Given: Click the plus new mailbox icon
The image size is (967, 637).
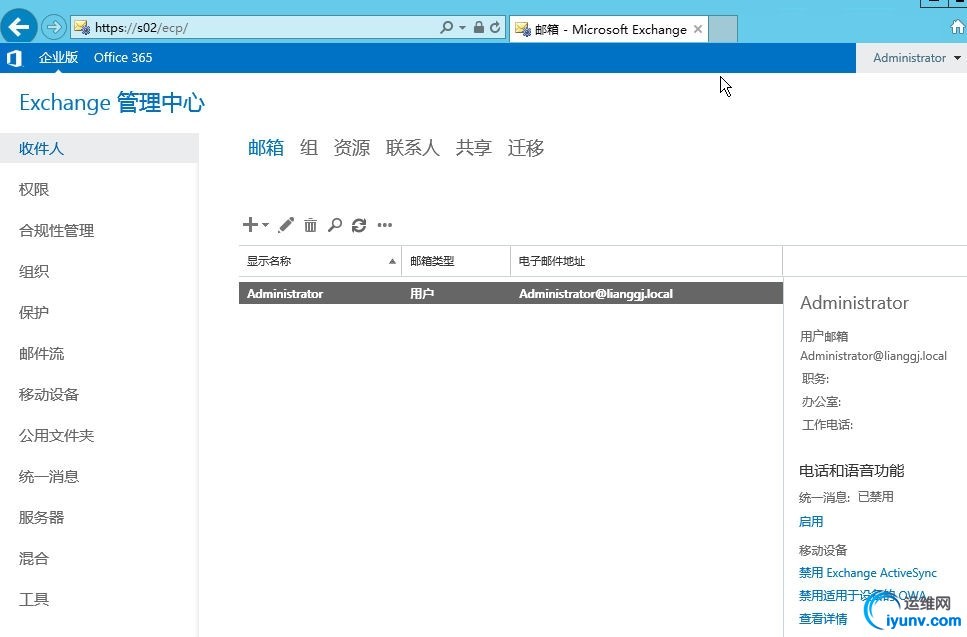Looking at the screenshot, I should point(250,224).
